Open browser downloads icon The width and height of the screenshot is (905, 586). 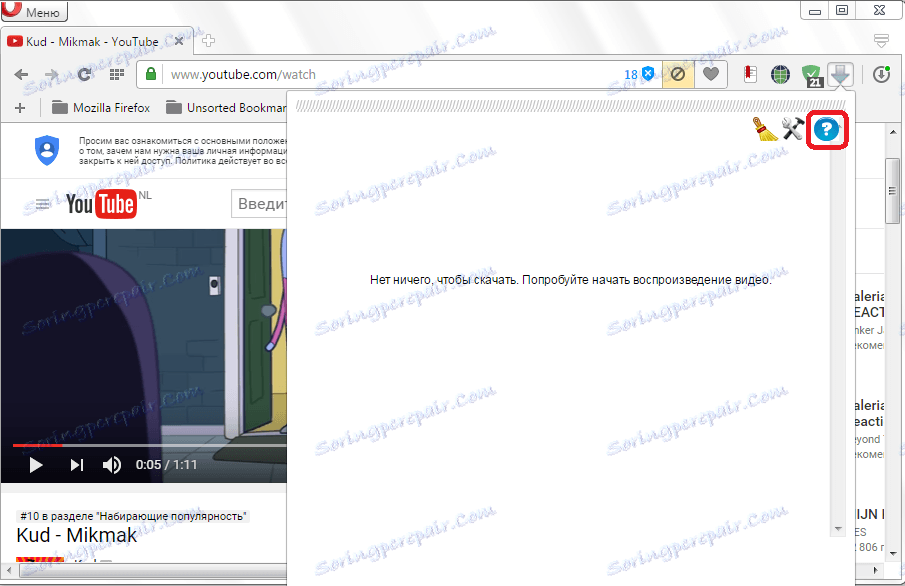point(881,74)
